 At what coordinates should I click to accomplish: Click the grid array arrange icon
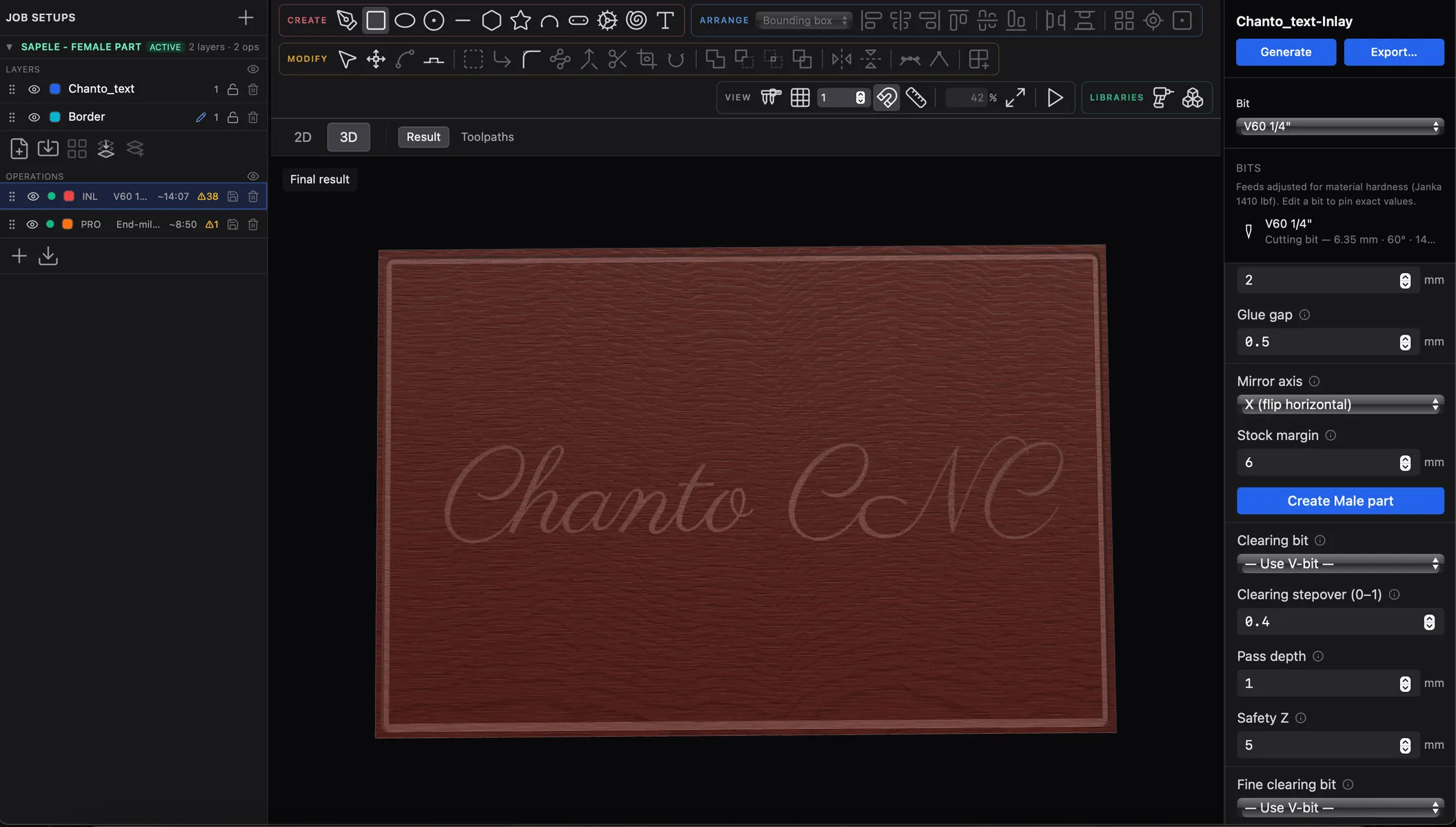point(1124,20)
